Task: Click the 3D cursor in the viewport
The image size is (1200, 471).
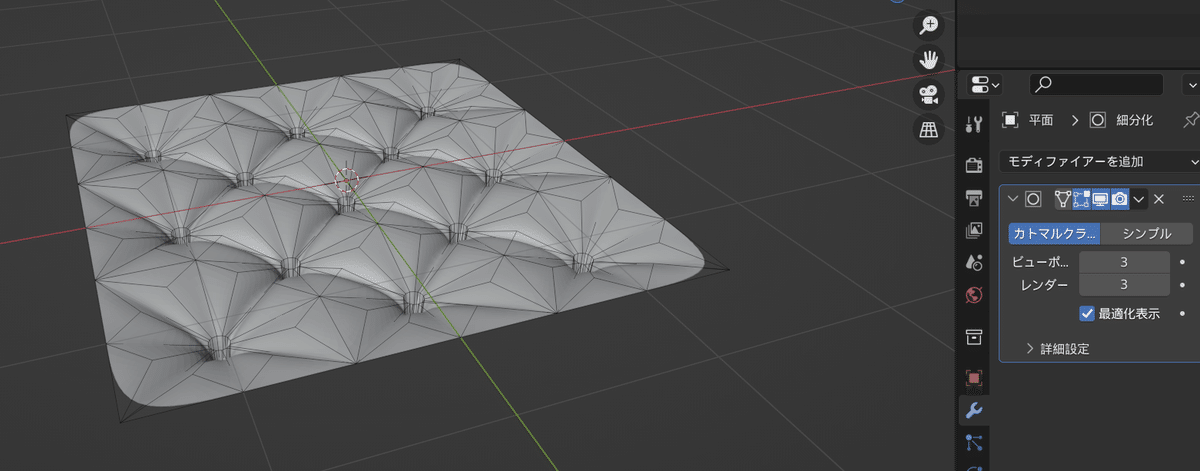Action: pyautogui.click(x=346, y=180)
